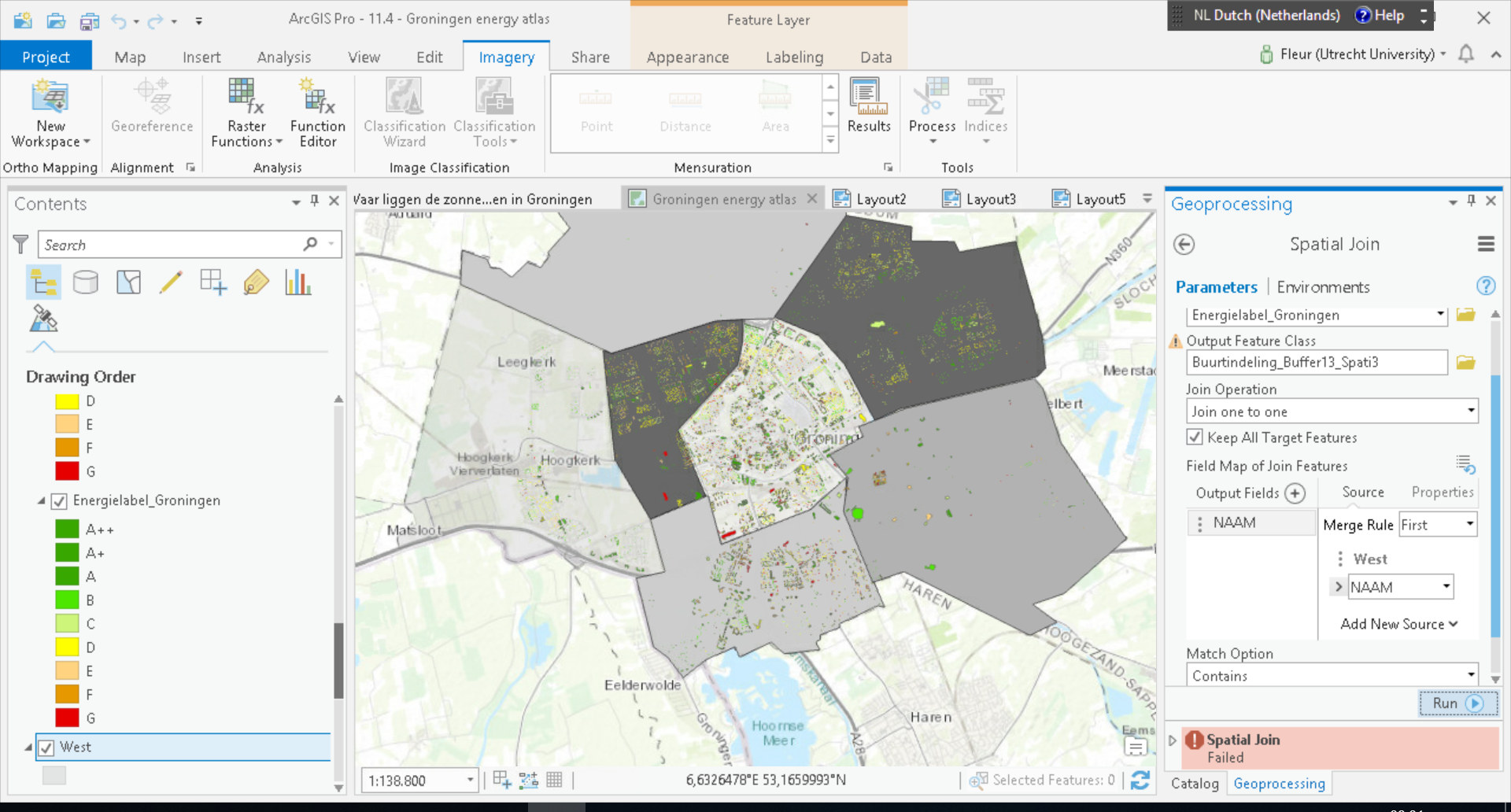The image size is (1511, 812).
Task: Add an output field with plus icon
Action: pyautogui.click(x=1295, y=493)
